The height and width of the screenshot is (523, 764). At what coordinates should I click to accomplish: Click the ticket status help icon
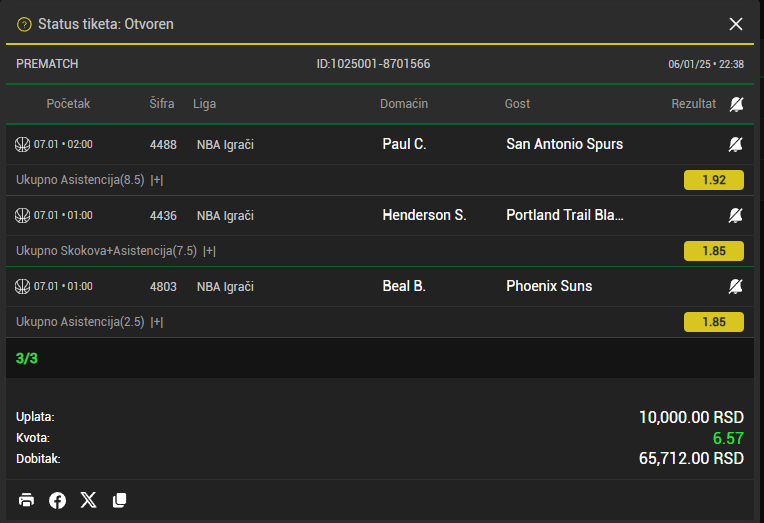point(24,24)
